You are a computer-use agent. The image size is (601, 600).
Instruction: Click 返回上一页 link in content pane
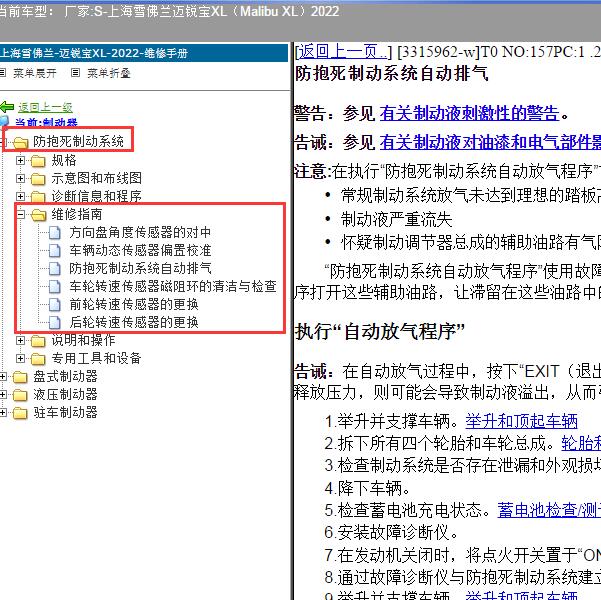tap(343, 52)
